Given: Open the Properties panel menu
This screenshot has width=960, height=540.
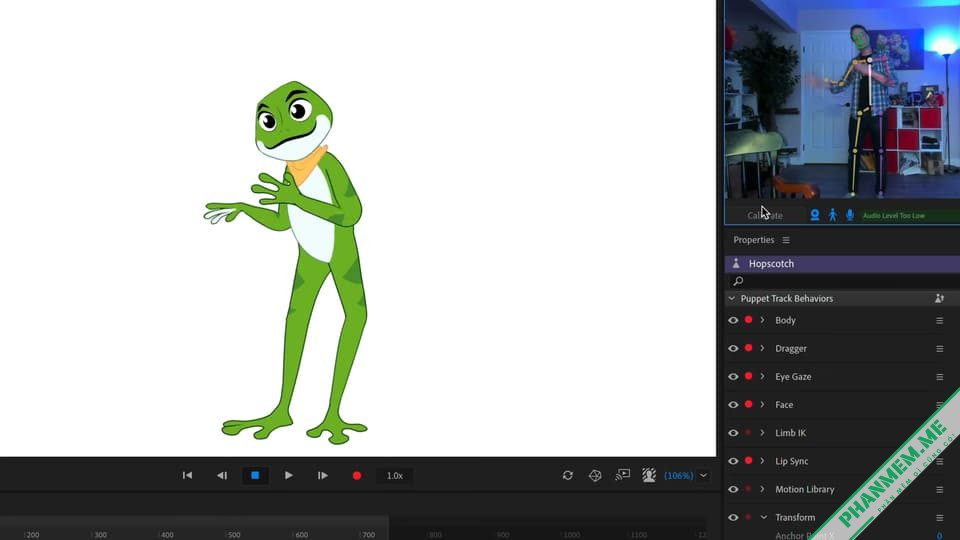Looking at the screenshot, I should [786, 240].
